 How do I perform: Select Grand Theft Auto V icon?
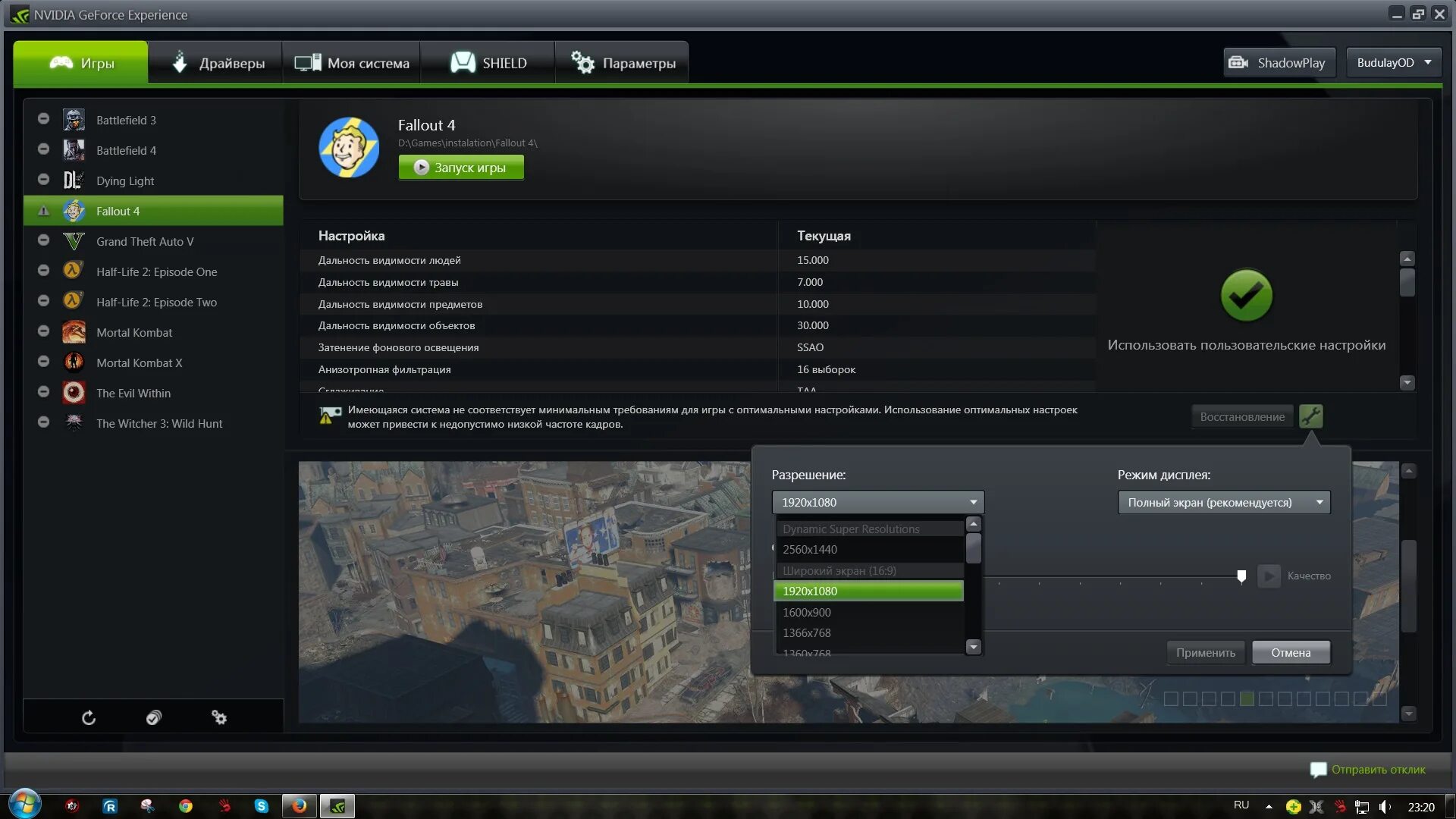point(74,241)
